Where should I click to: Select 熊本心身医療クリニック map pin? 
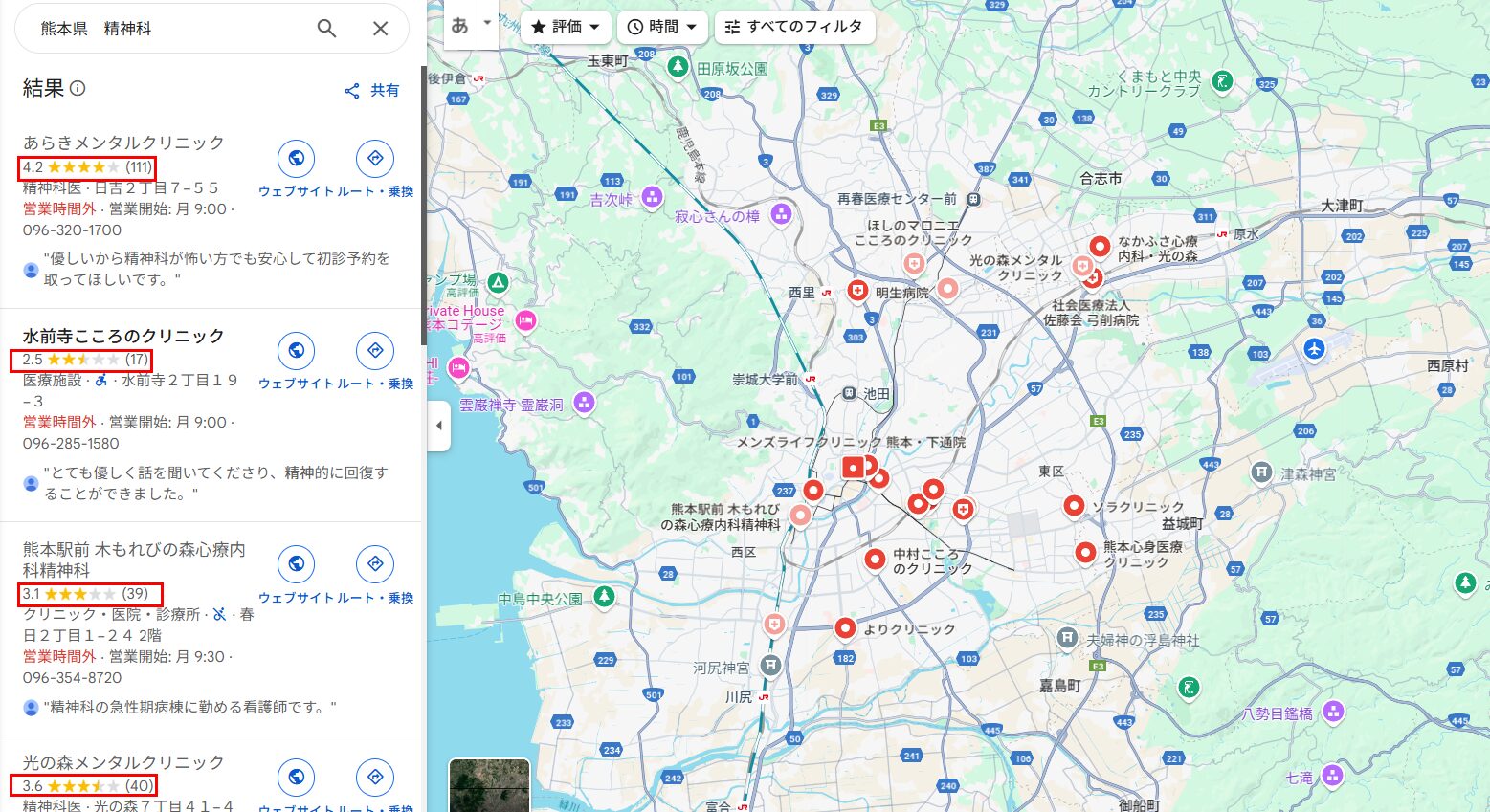pos(1085,553)
